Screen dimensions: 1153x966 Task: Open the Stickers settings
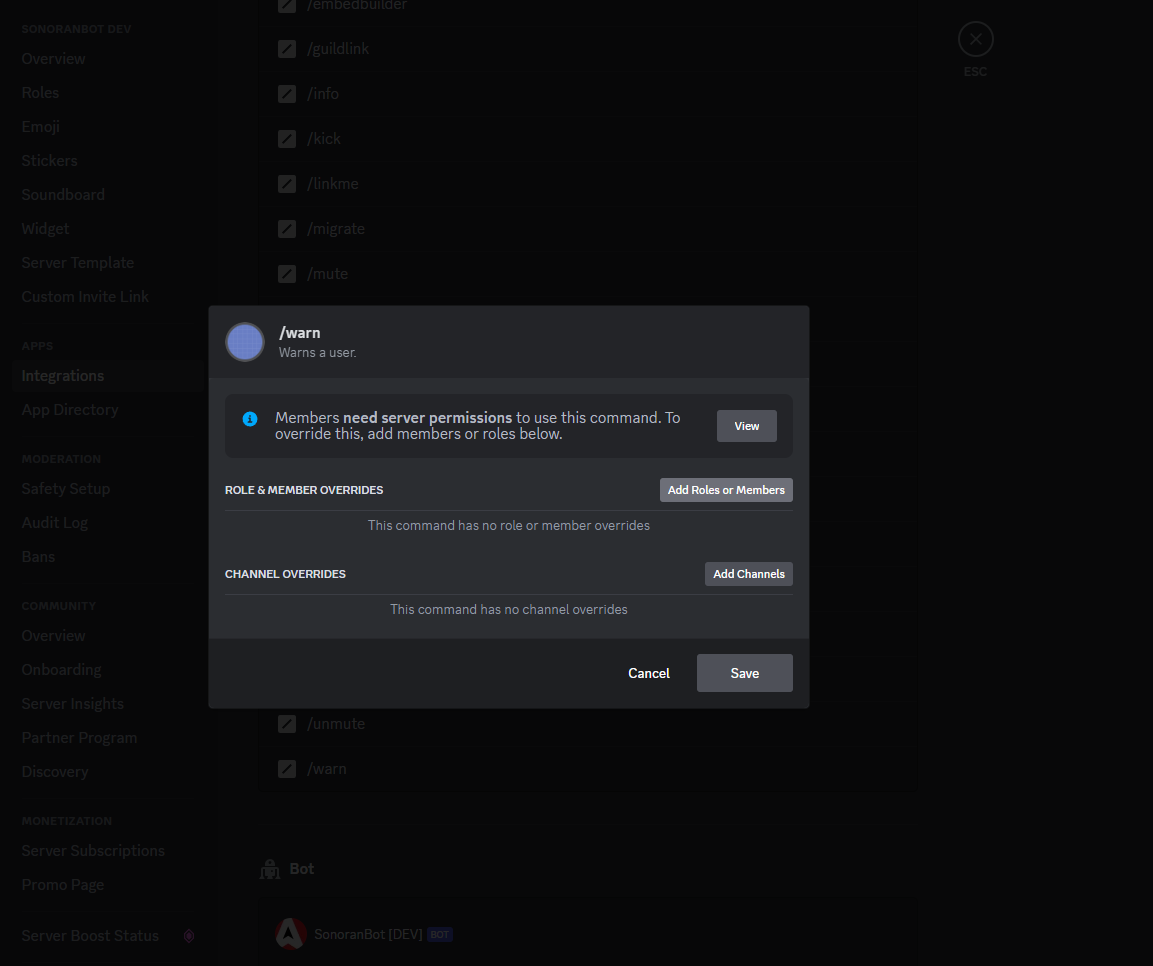[107, 160]
